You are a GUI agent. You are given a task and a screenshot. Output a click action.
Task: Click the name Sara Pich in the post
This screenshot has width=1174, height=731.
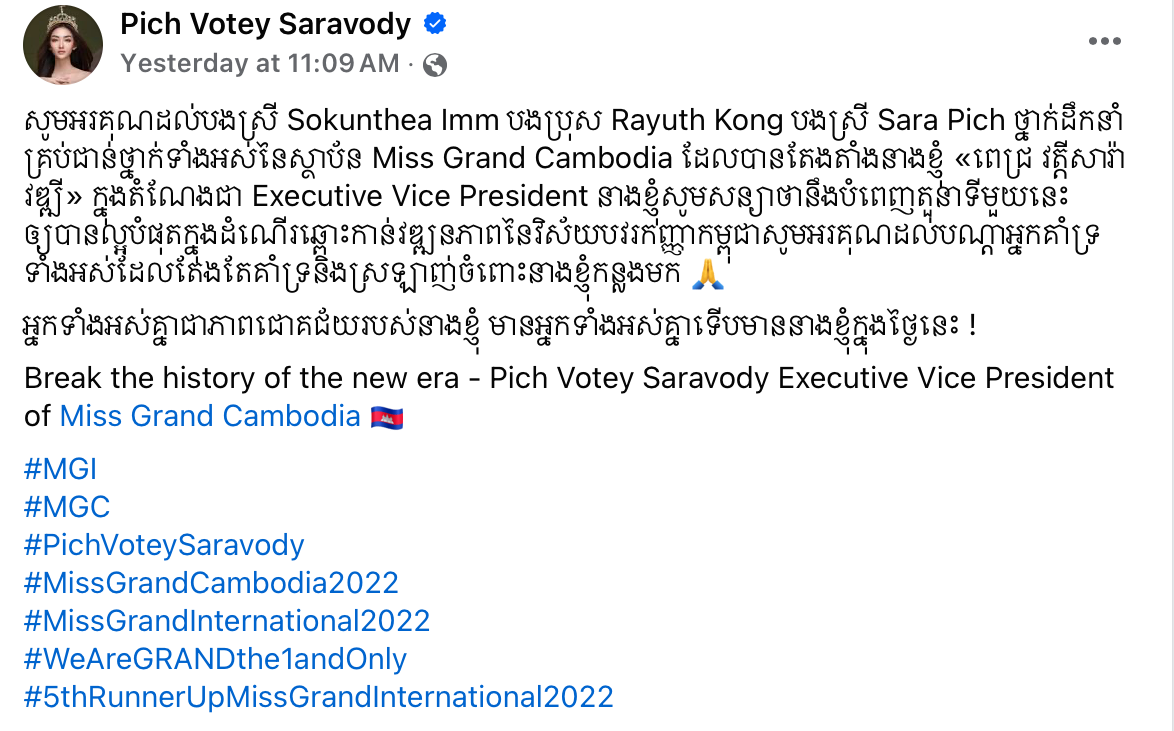click(942, 120)
